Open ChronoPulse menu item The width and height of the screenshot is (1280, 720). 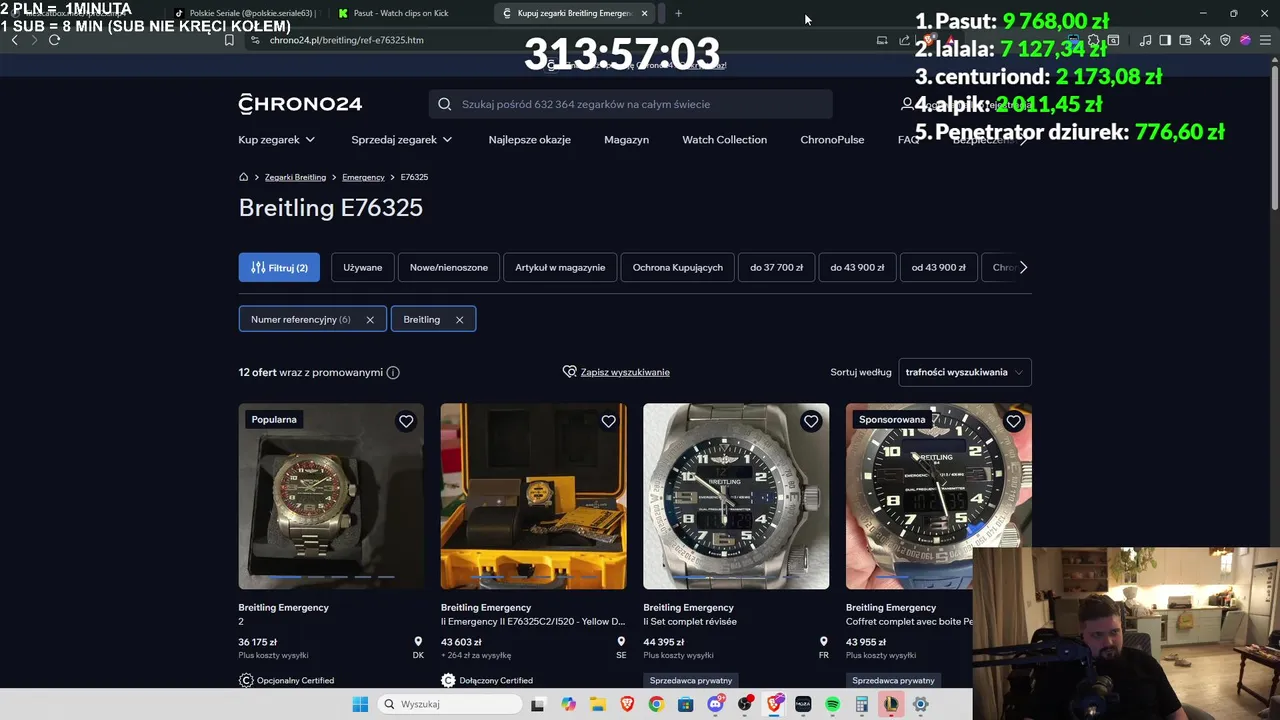point(832,139)
